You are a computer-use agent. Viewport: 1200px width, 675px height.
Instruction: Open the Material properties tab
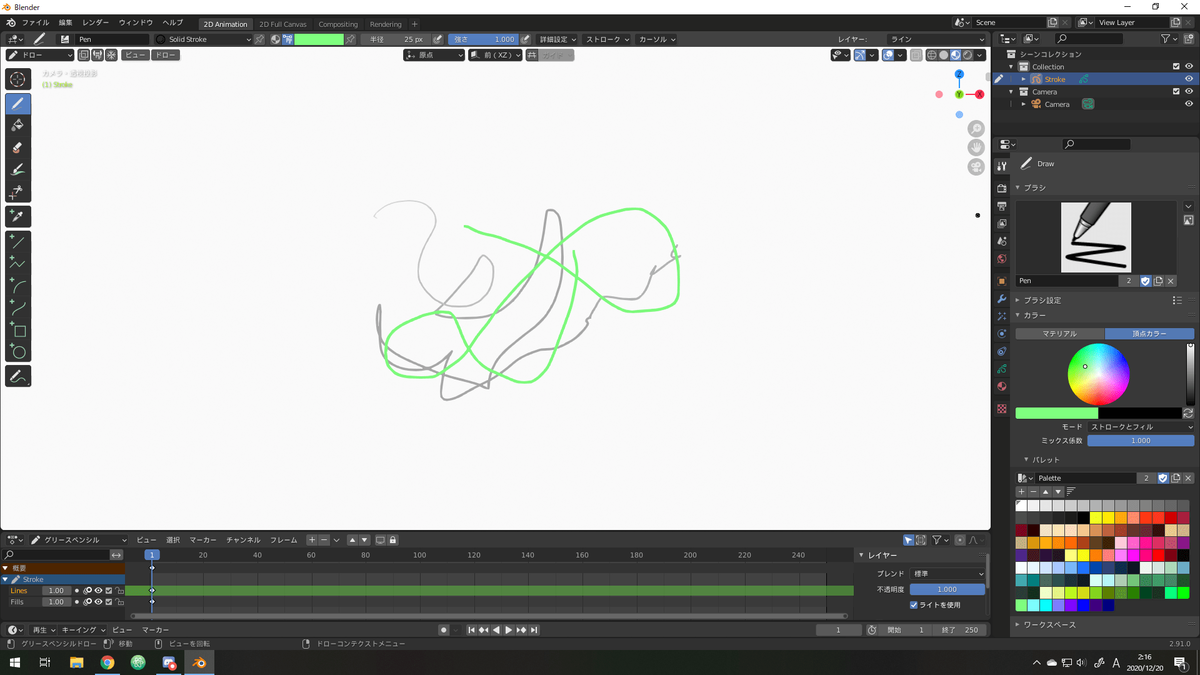coord(1001,386)
